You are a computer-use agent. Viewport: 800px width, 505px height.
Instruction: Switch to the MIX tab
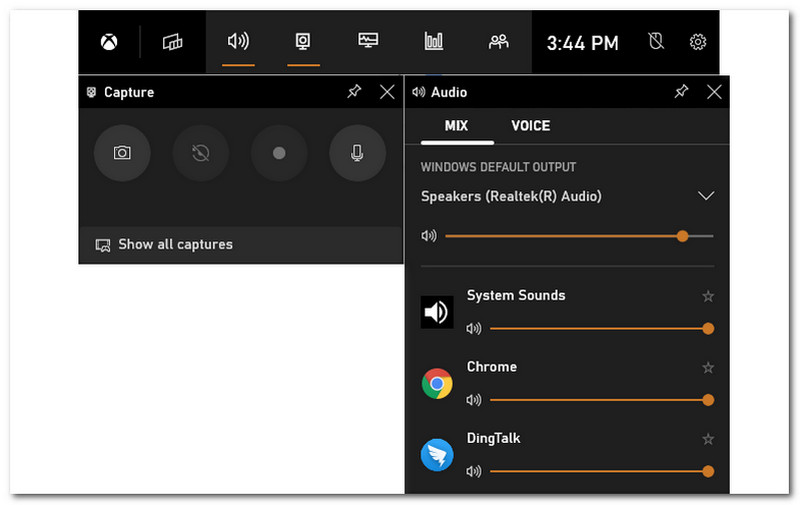pos(457,126)
